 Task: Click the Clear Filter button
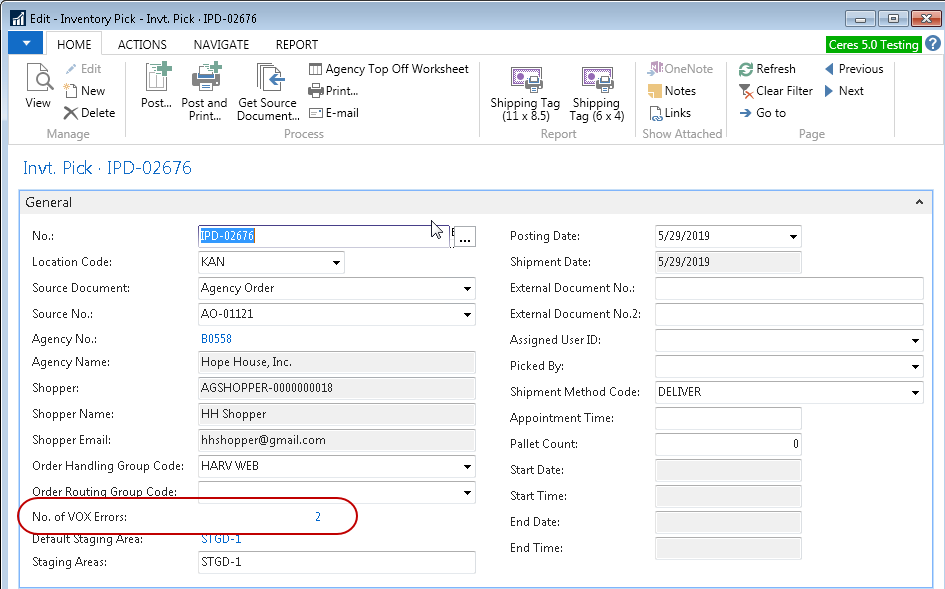[776, 91]
